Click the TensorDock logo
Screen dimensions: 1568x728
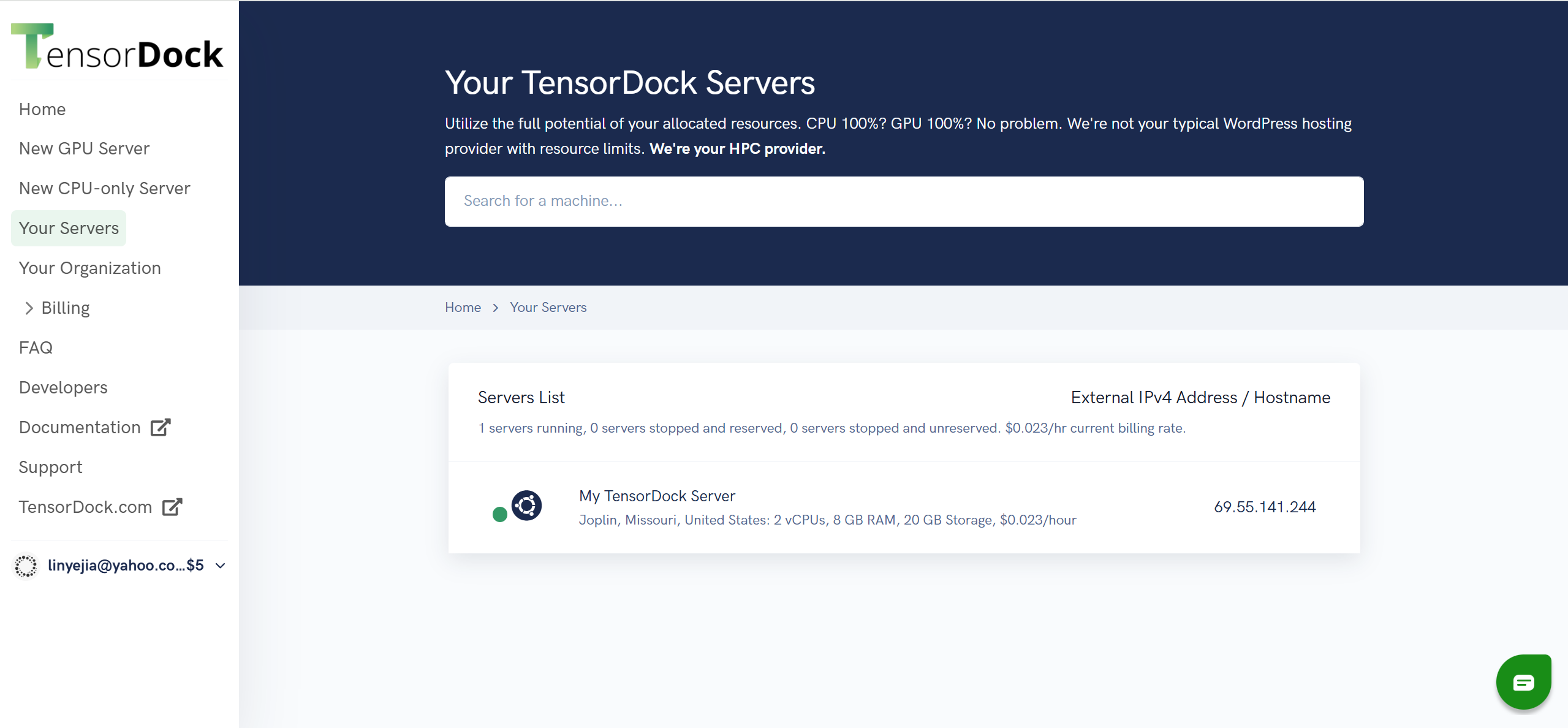[117, 47]
